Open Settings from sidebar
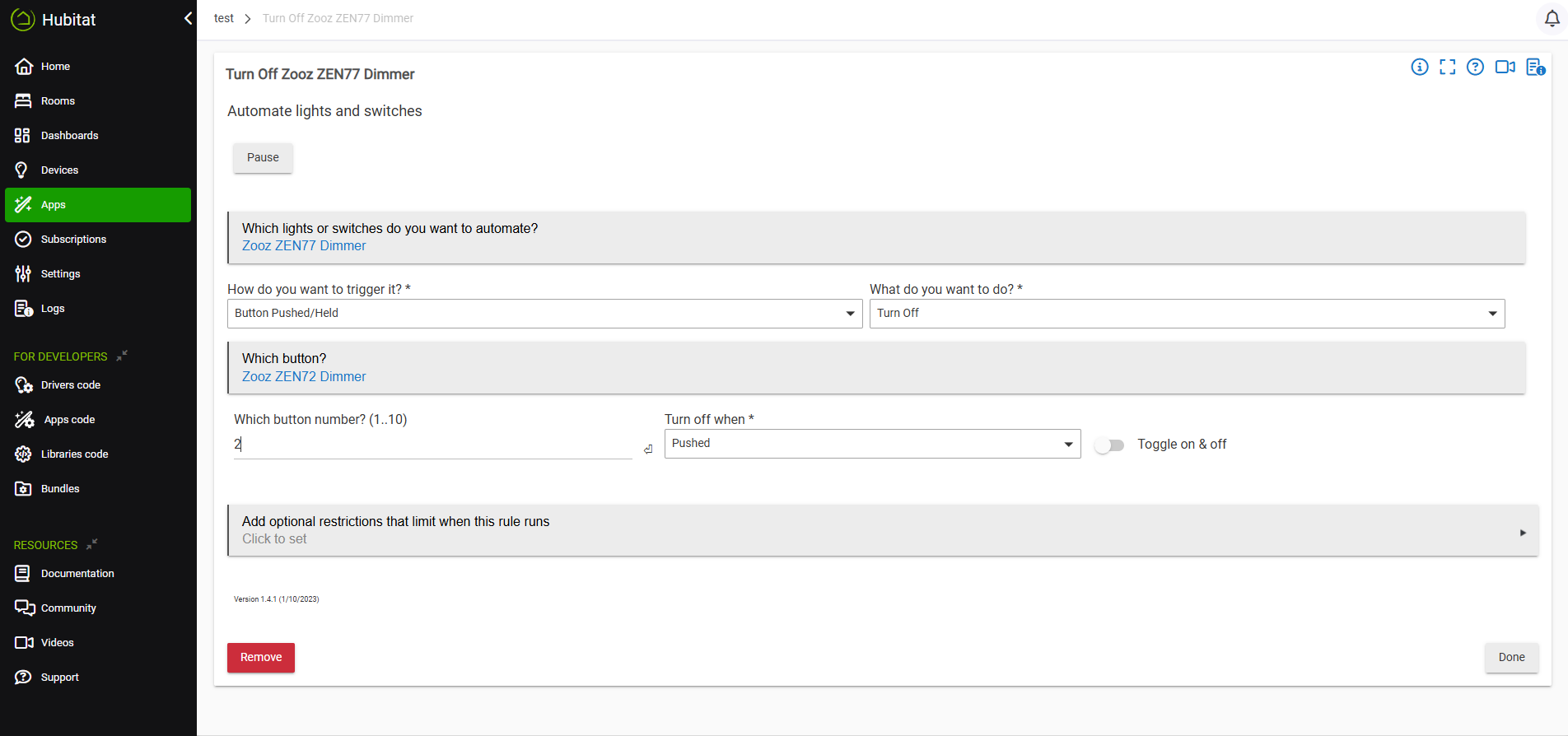The image size is (1568, 736). click(x=60, y=274)
